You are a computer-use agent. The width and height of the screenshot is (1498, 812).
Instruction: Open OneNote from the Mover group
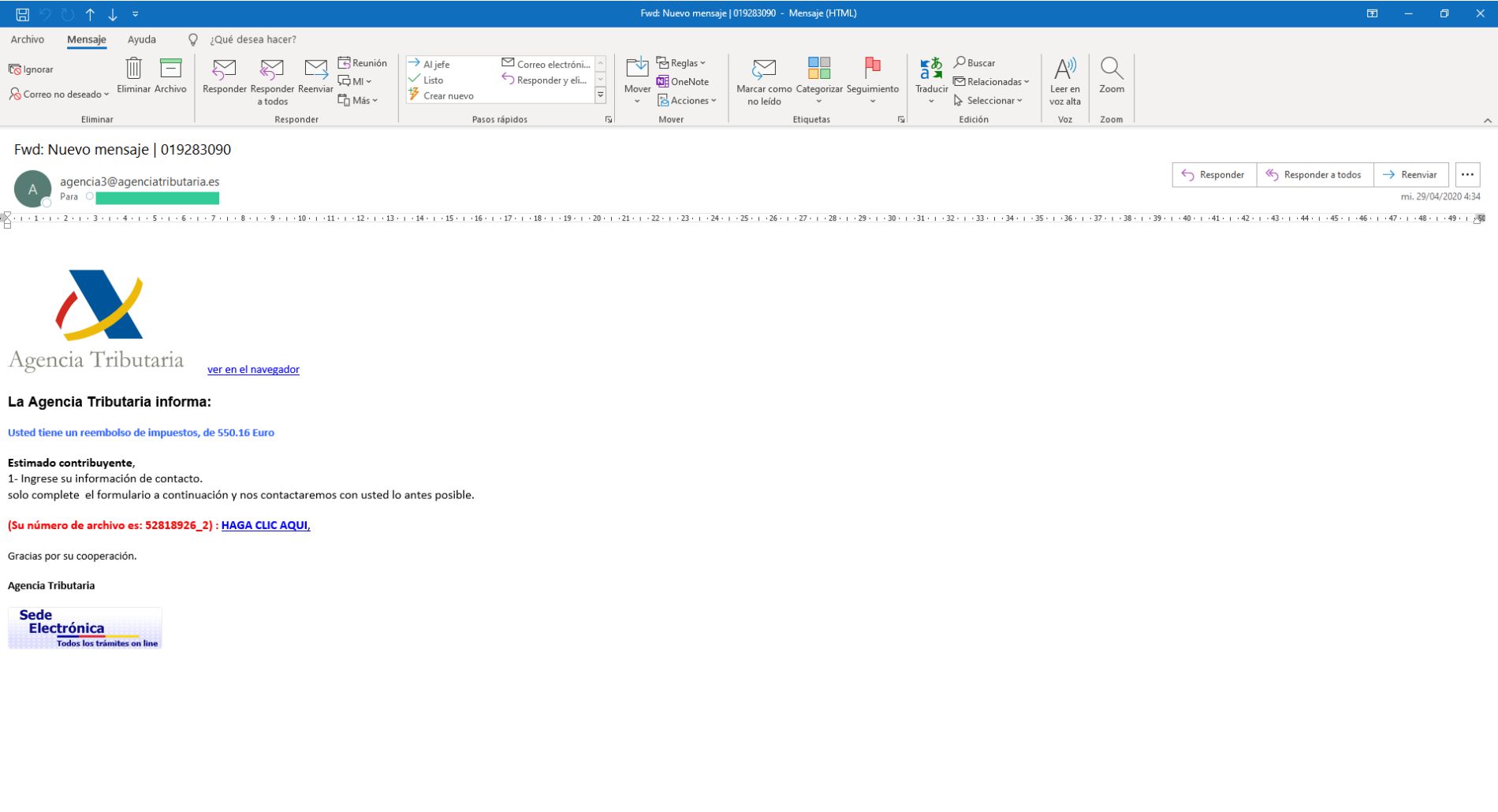683,82
